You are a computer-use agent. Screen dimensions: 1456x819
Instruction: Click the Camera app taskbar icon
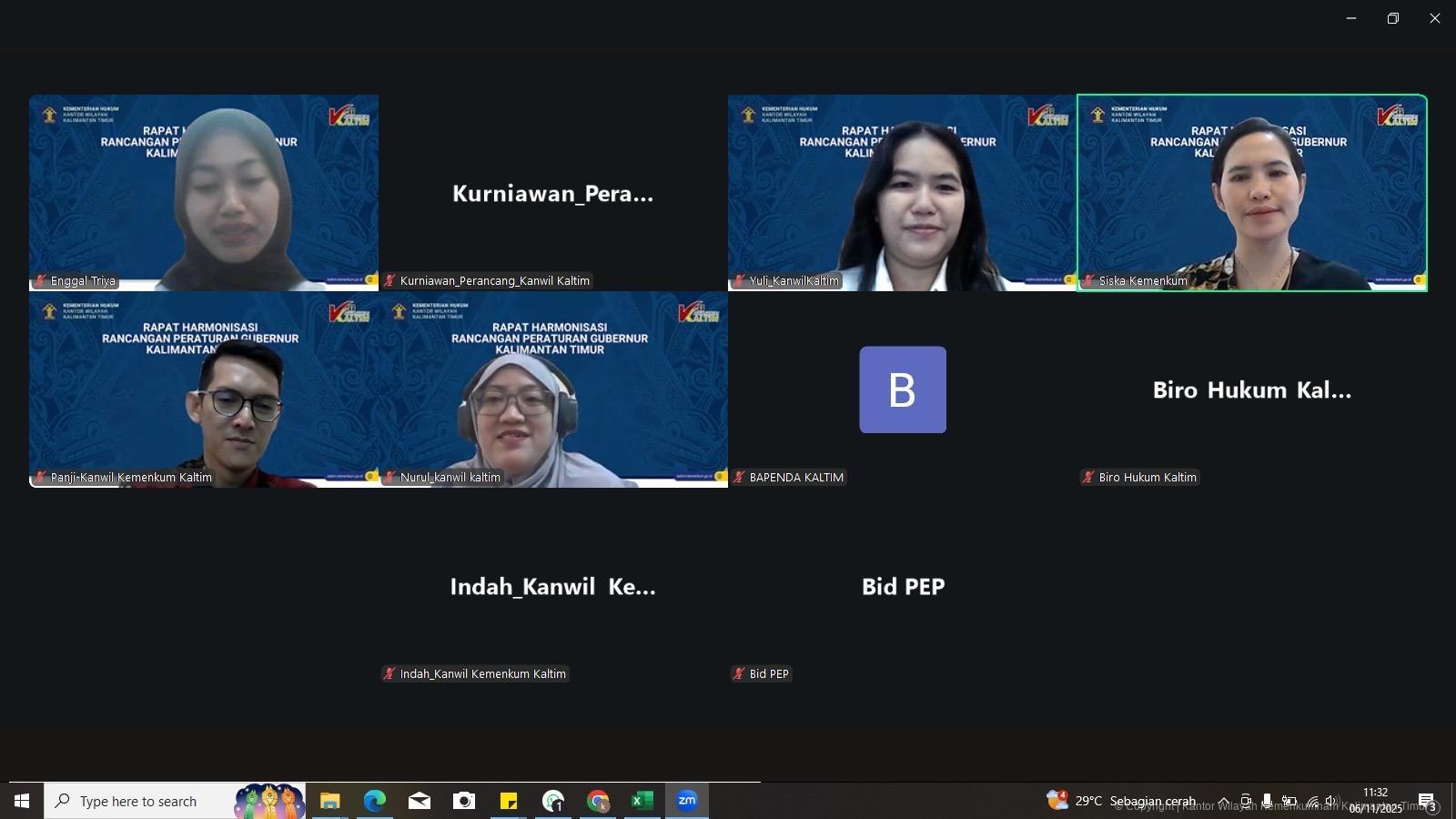[464, 801]
